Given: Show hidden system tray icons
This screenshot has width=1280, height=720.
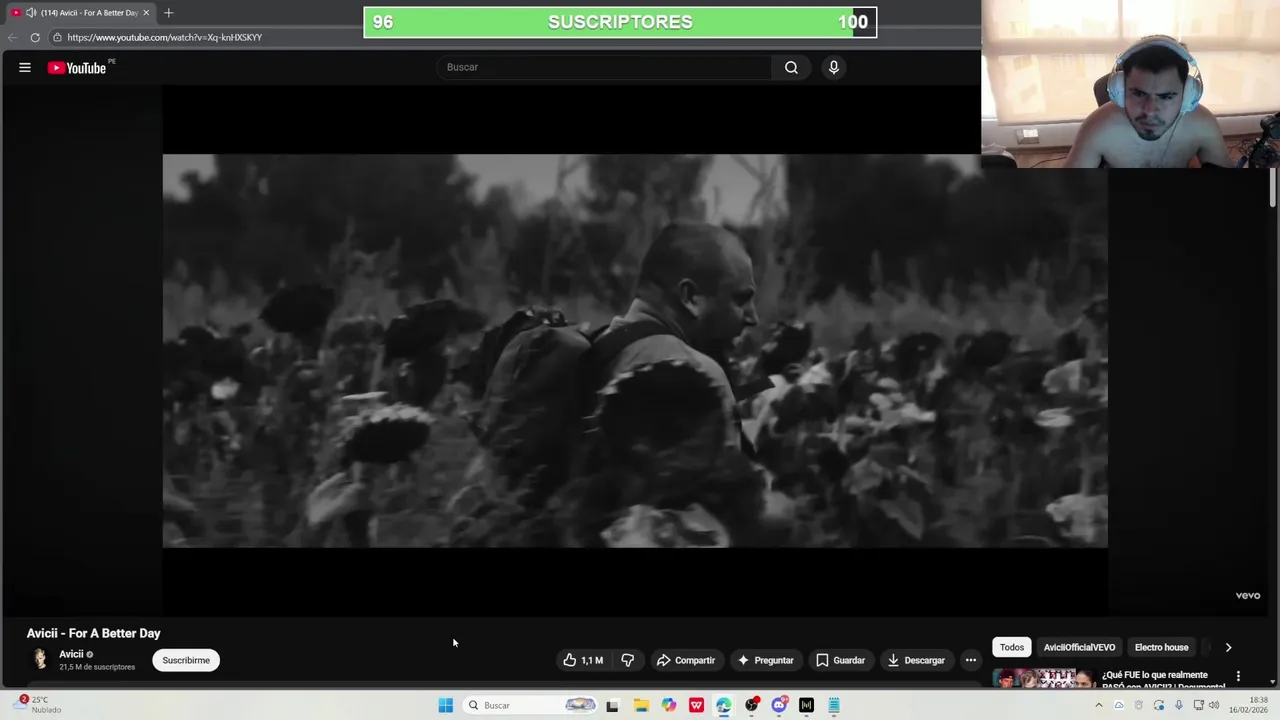Looking at the screenshot, I should click(x=1098, y=705).
